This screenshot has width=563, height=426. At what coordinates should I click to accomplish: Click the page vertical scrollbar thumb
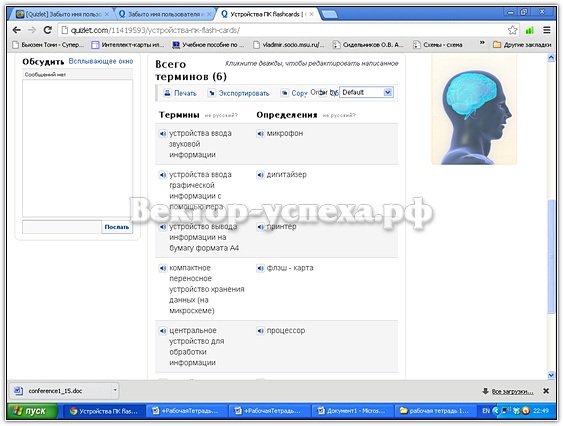coord(551,256)
